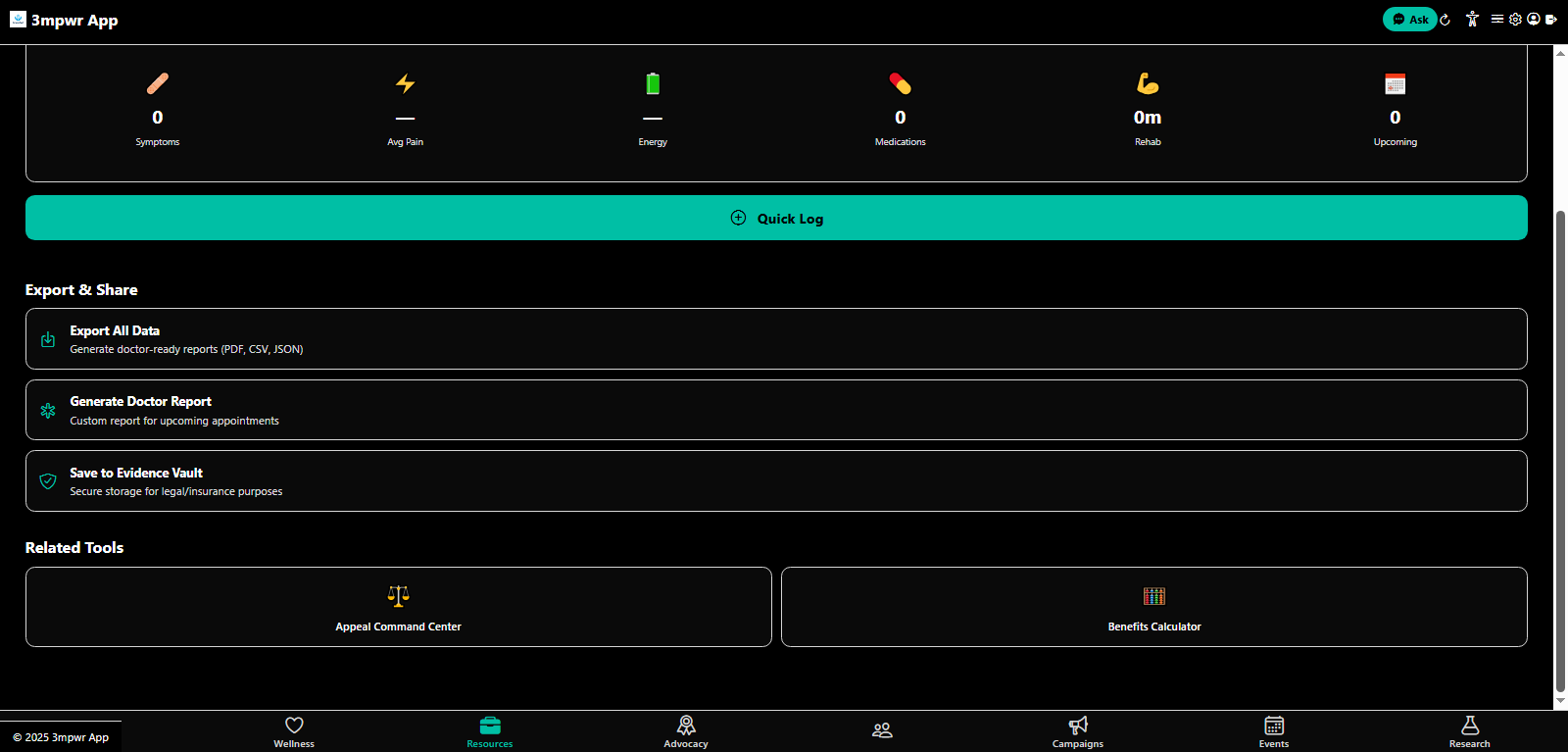Select the Energy battery icon
Screen dimensions: 1568x752
coord(653,83)
